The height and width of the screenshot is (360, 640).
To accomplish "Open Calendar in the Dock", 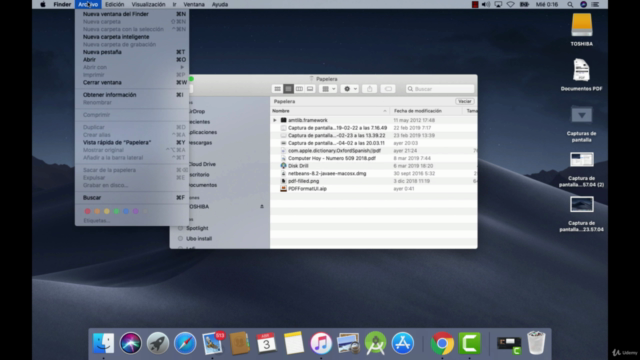I will tap(267, 343).
